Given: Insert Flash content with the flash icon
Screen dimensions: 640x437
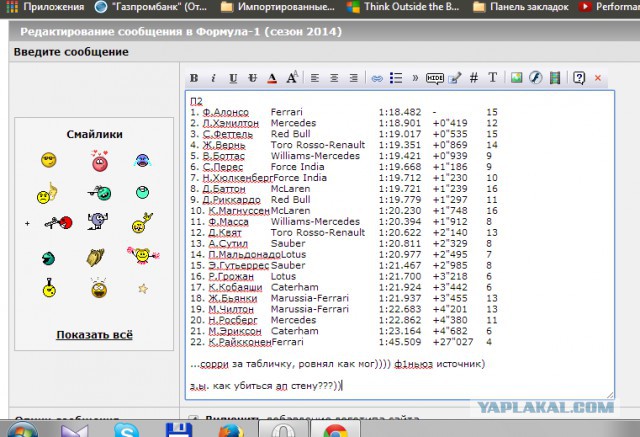Looking at the screenshot, I should [536, 78].
